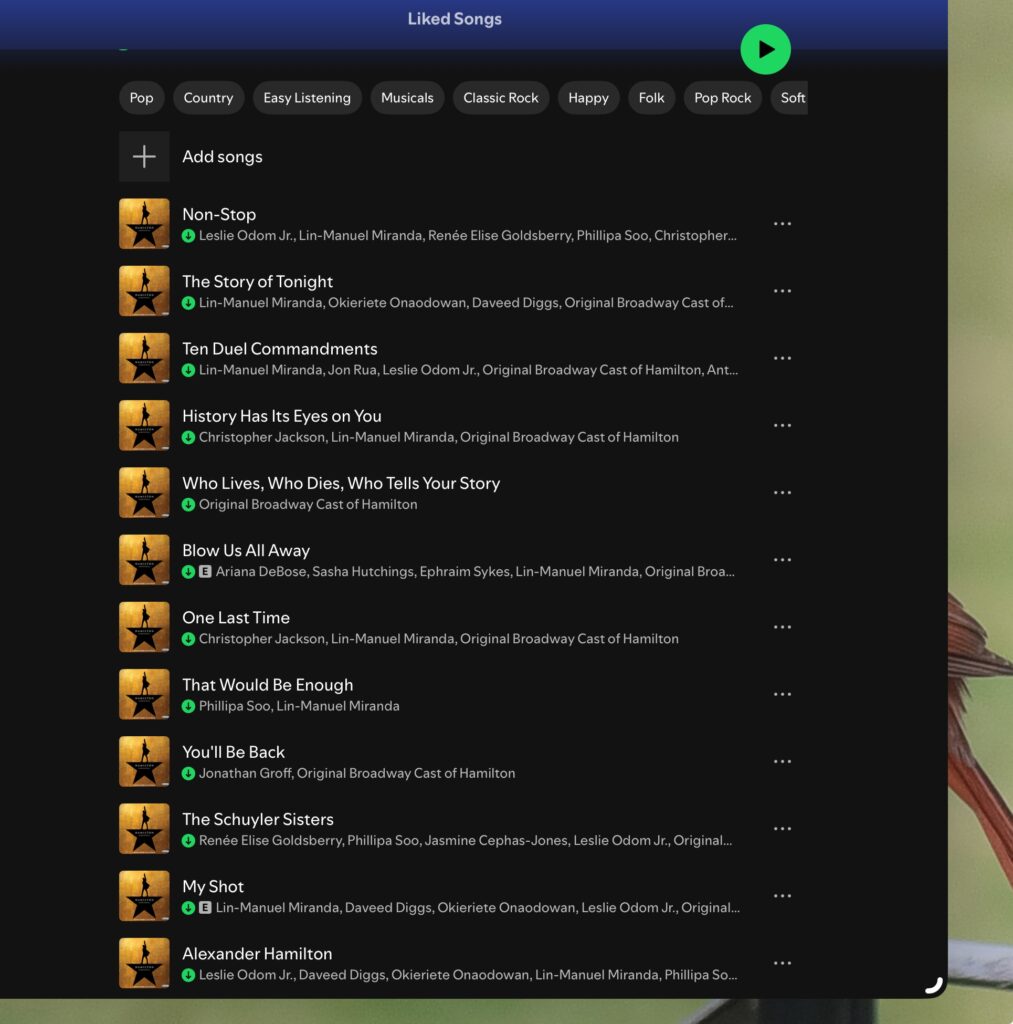The width and height of the screenshot is (1013, 1024).
Task: Select the partially visible Soft filter chip
Action: click(790, 98)
